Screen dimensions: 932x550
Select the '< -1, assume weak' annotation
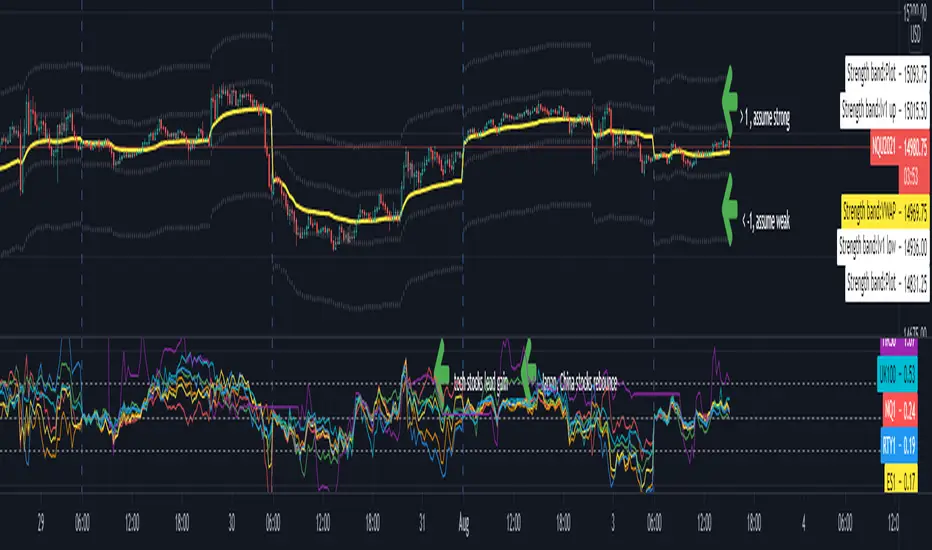(x=766, y=221)
